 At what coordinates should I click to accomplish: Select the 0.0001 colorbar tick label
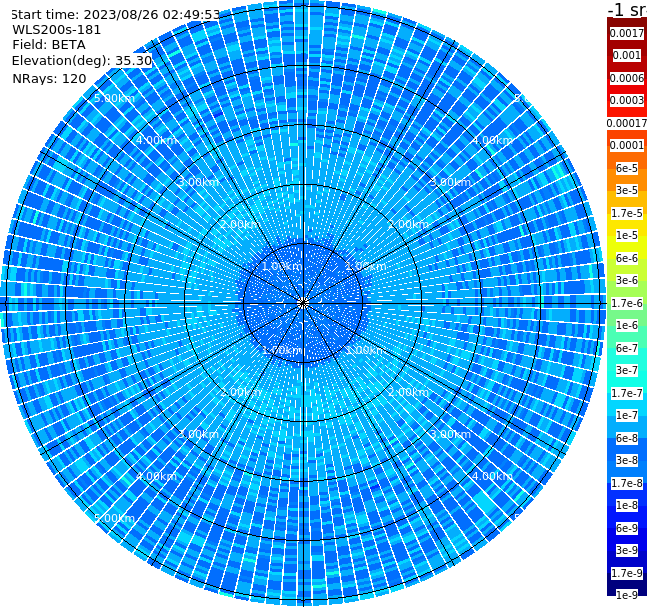tap(627, 145)
